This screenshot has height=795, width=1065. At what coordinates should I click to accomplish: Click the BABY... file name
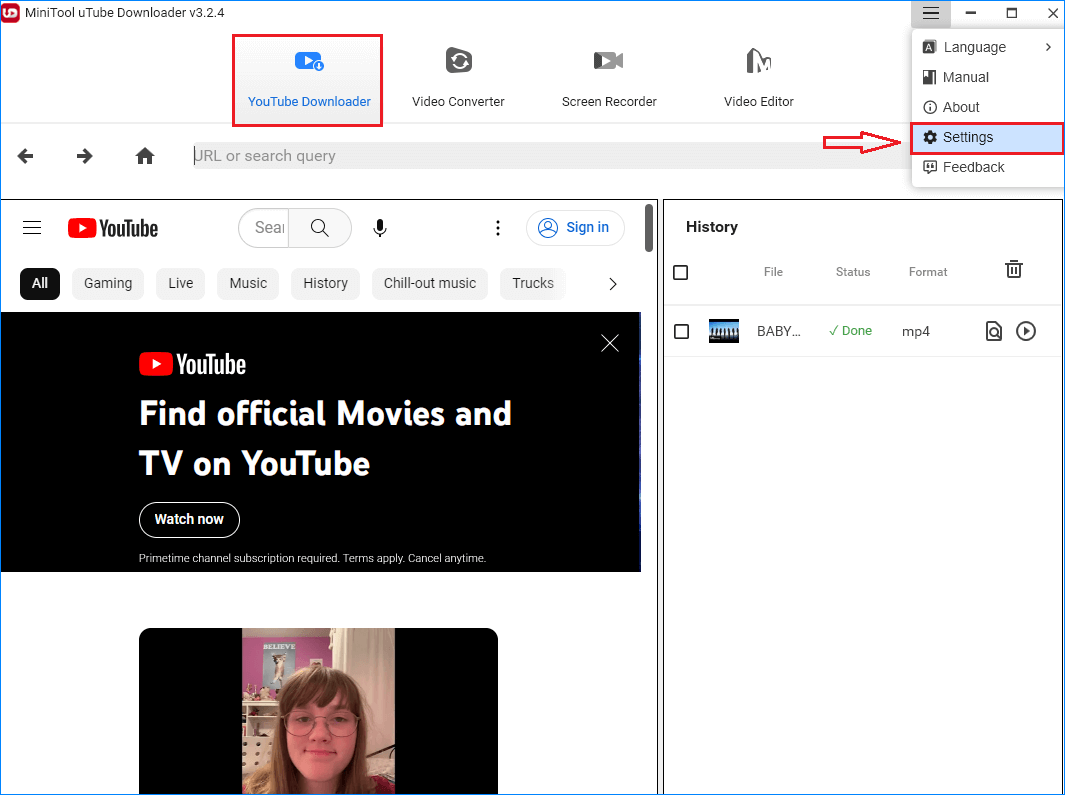pyautogui.click(x=779, y=332)
